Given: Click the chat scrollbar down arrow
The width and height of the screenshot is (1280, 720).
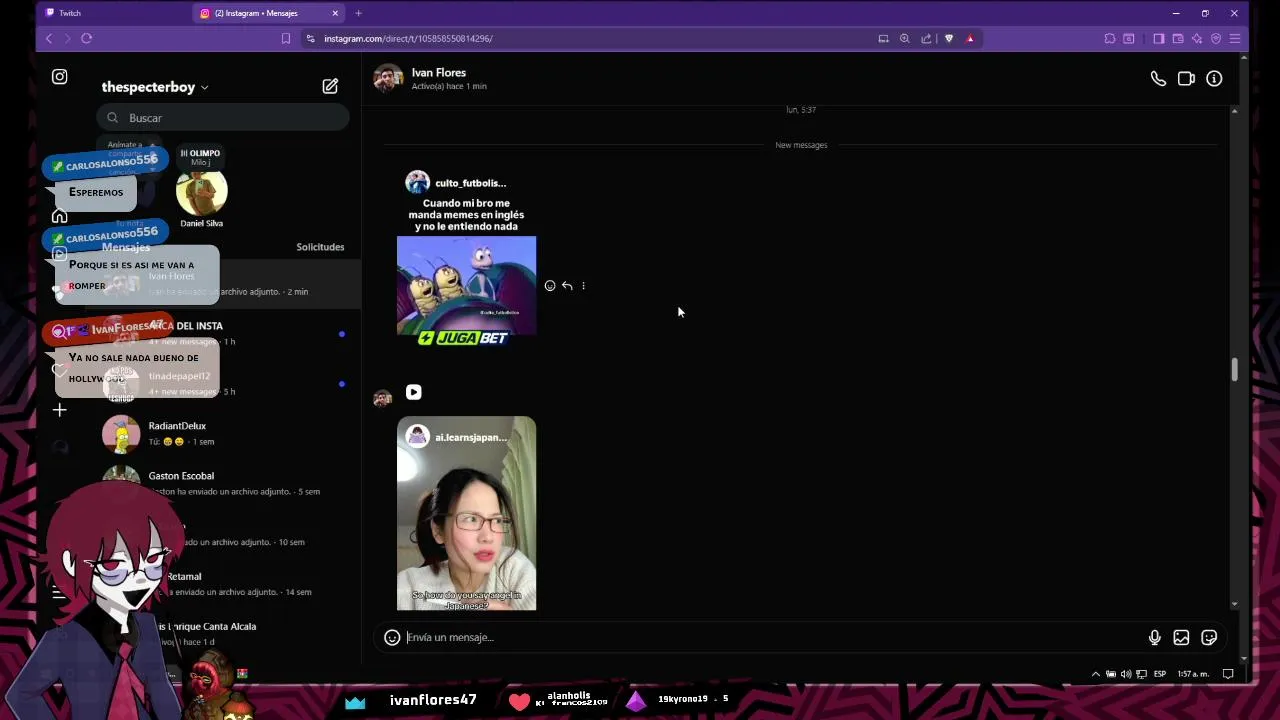Looking at the screenshot, I should pos(1234,603).
